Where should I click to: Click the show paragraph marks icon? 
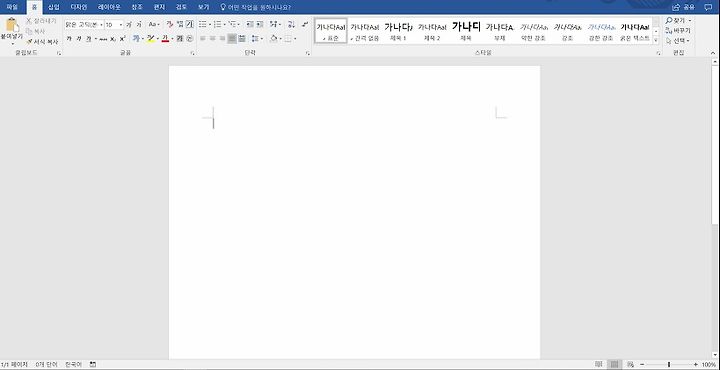(x=305, y=24)
